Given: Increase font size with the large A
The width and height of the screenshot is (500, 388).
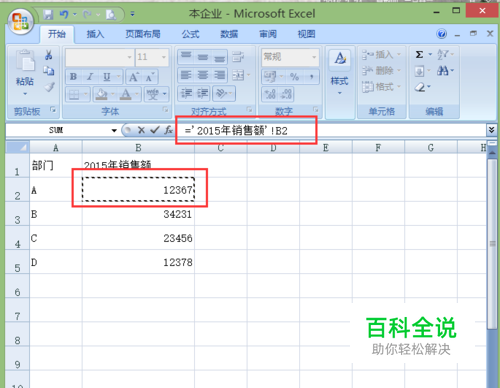Looking at the screenshot, I should (x=134, y=77).
